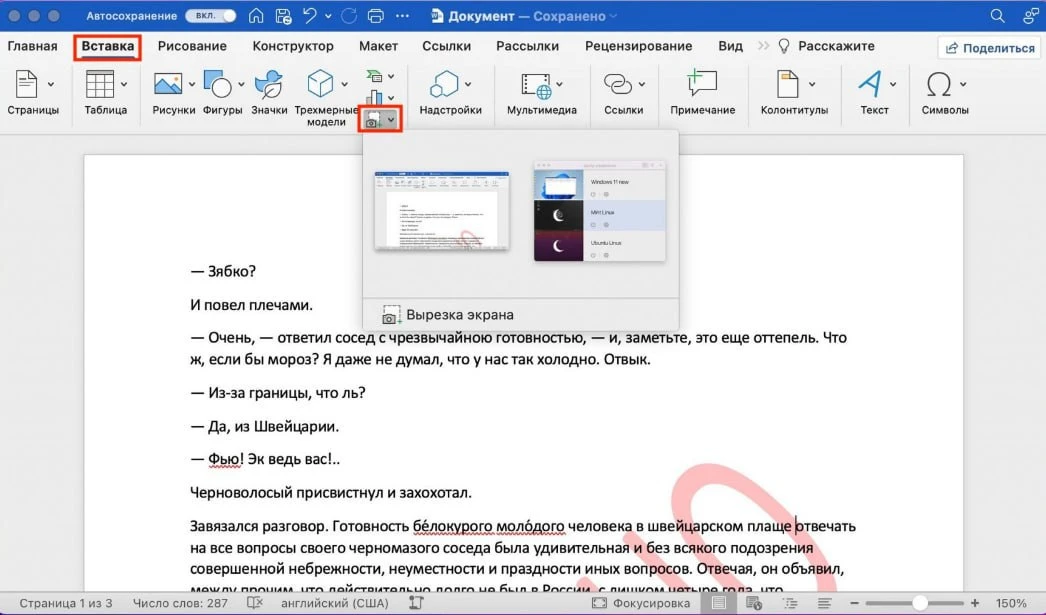The width and height of the screenshot is (1046, 615).
Task: Click the английский (США) language indicator
Action: (334, 603)
